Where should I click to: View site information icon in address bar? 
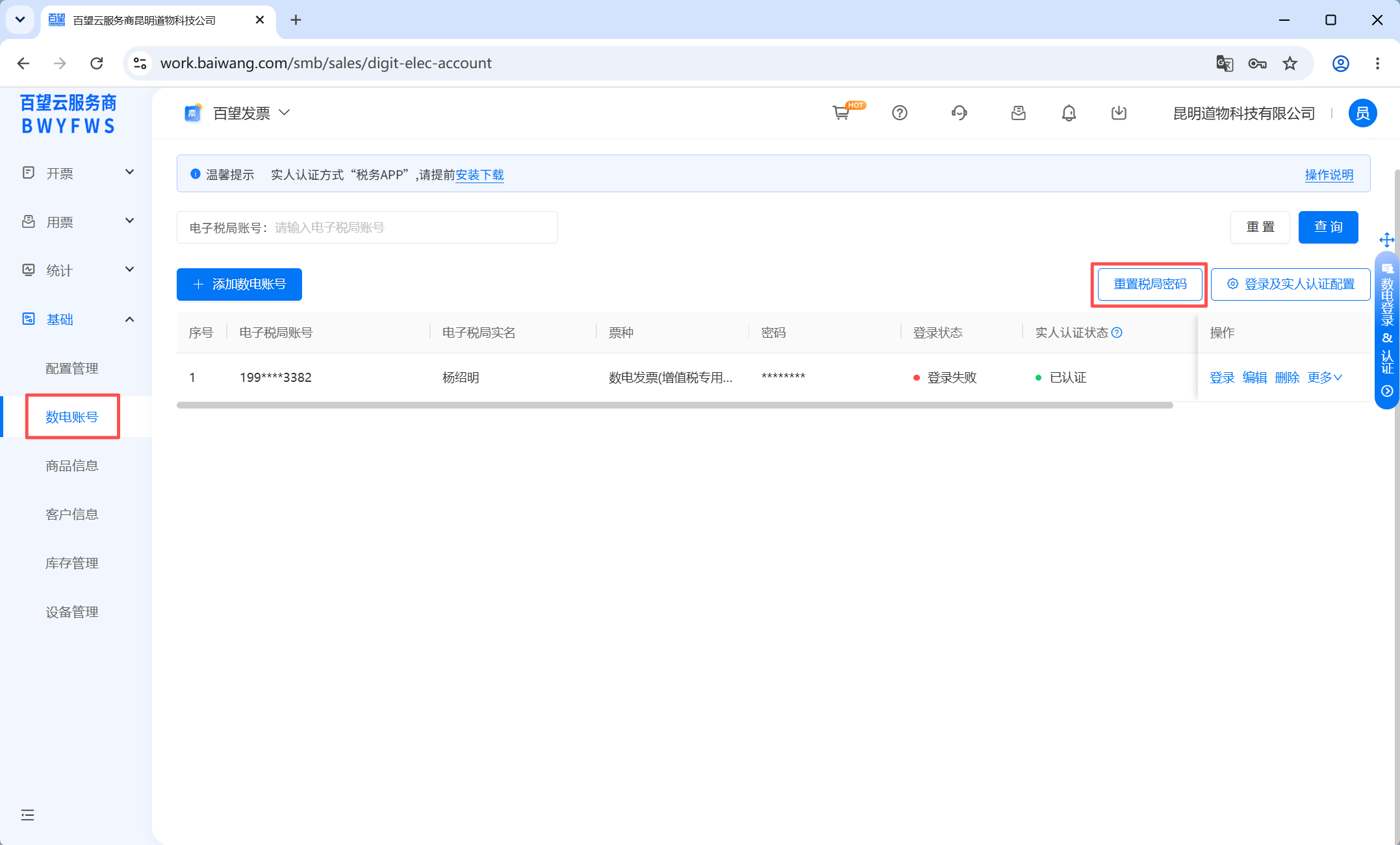(x=140, y=63)
